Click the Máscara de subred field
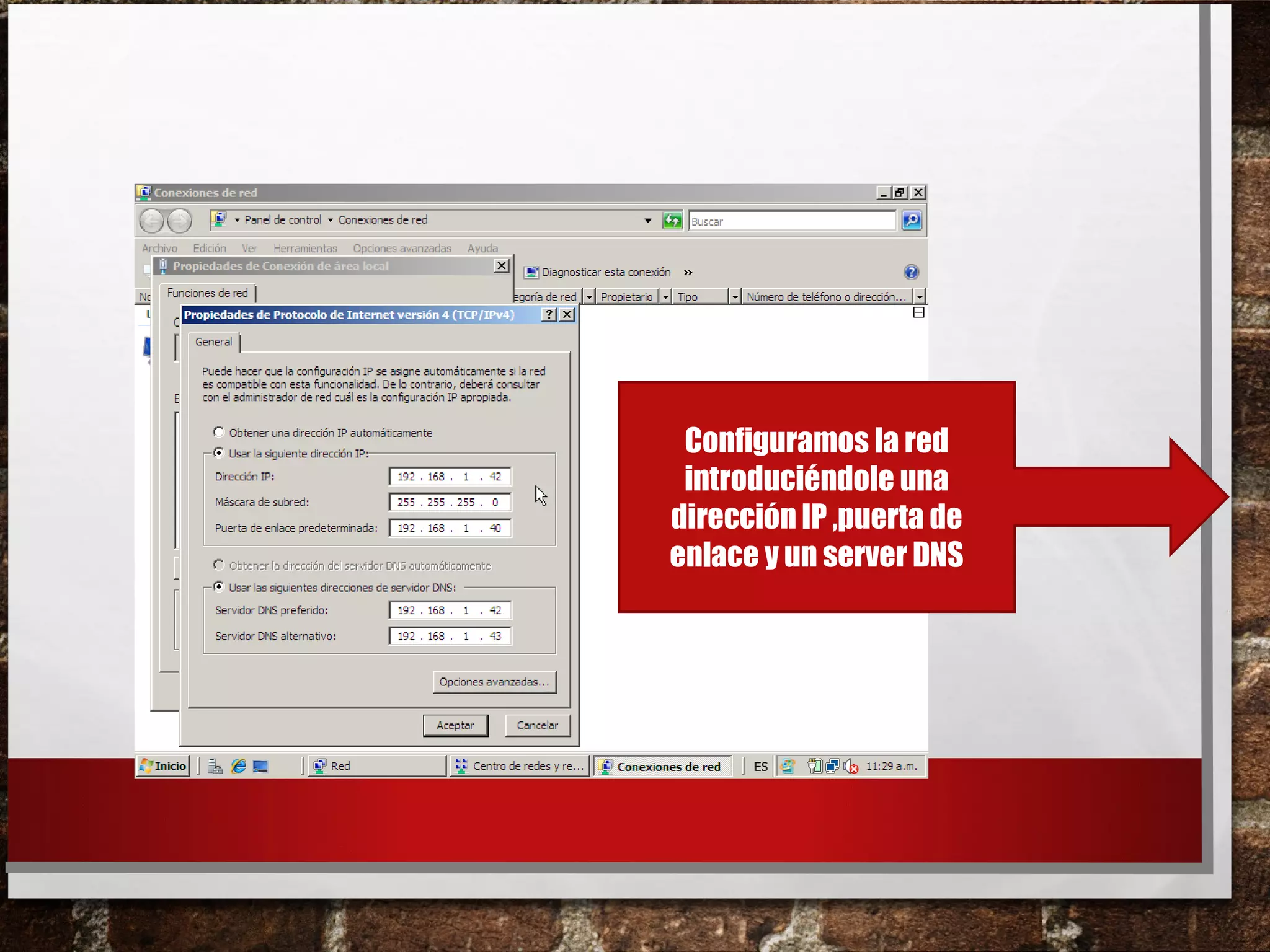This screenshot has width=1270, height=952. click(450, 502)
